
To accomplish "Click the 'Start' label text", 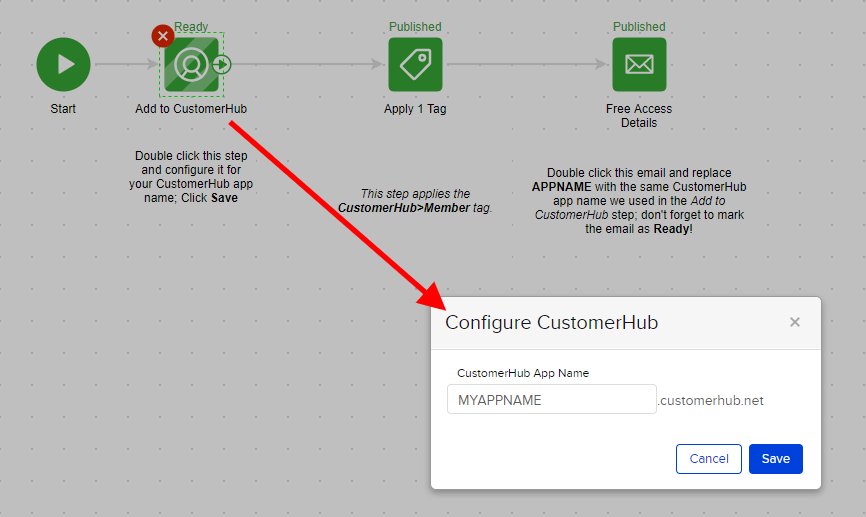I will (x=63, y=109).
